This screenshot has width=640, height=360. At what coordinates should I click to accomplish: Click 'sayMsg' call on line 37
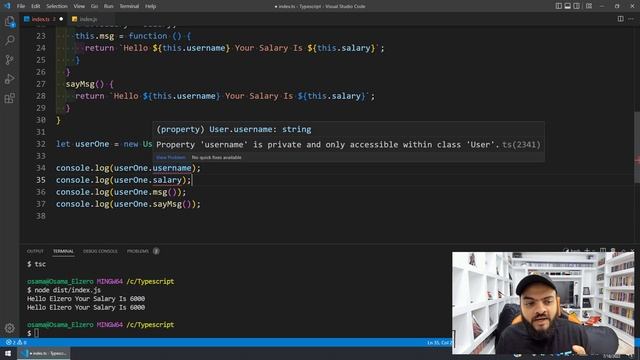pyautogui.click(x=167, y=204)
